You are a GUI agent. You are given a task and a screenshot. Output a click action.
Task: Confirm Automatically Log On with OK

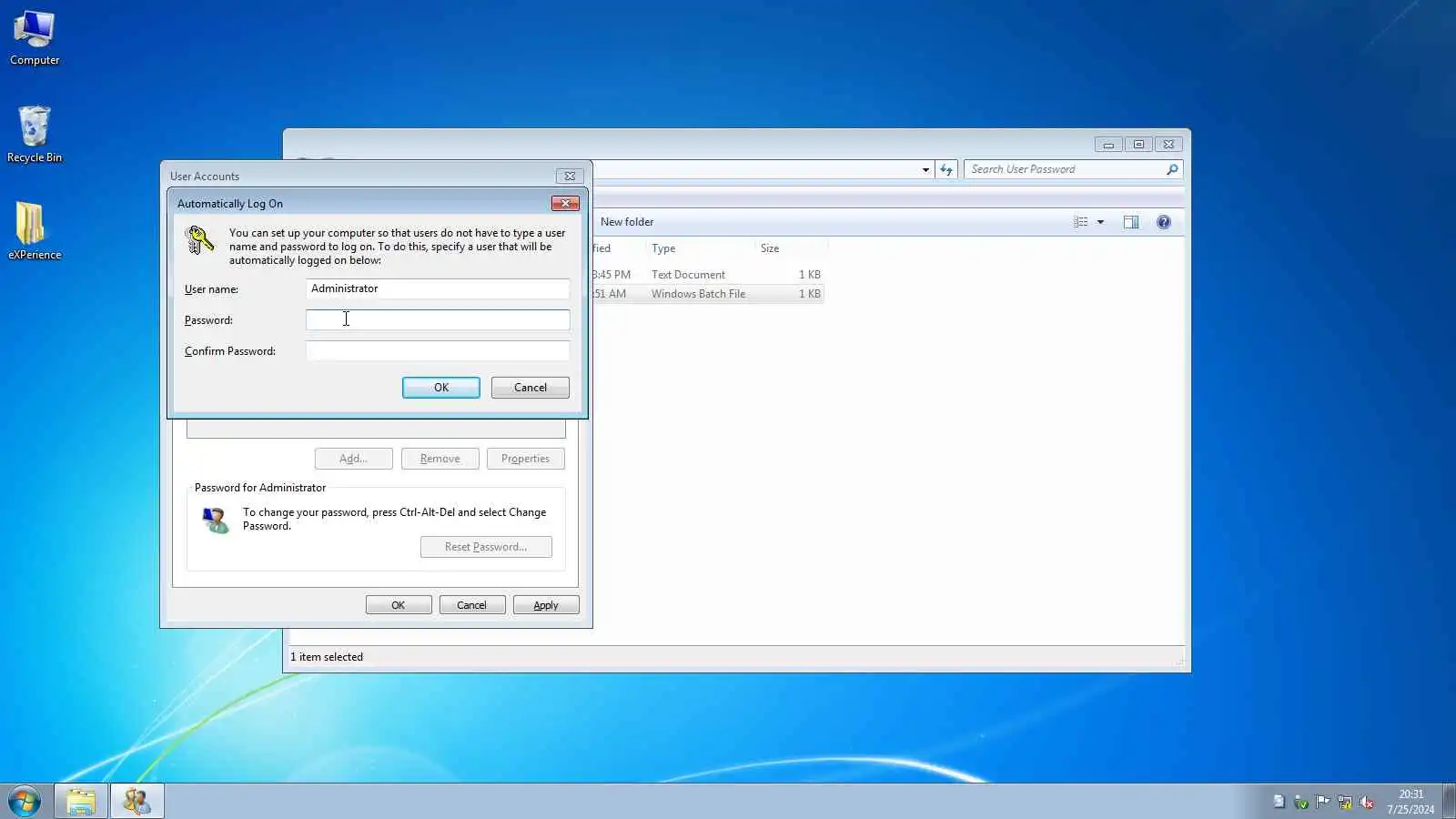[441, 388]
